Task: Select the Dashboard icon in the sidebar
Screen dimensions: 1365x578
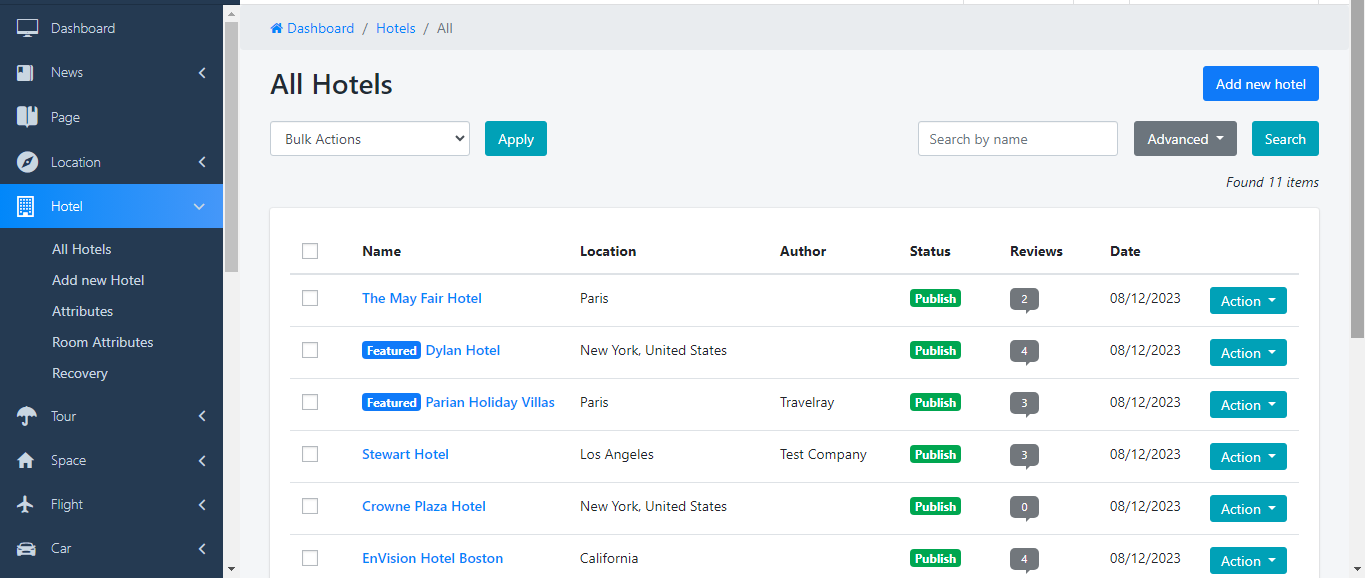Action: pos(26,27)
